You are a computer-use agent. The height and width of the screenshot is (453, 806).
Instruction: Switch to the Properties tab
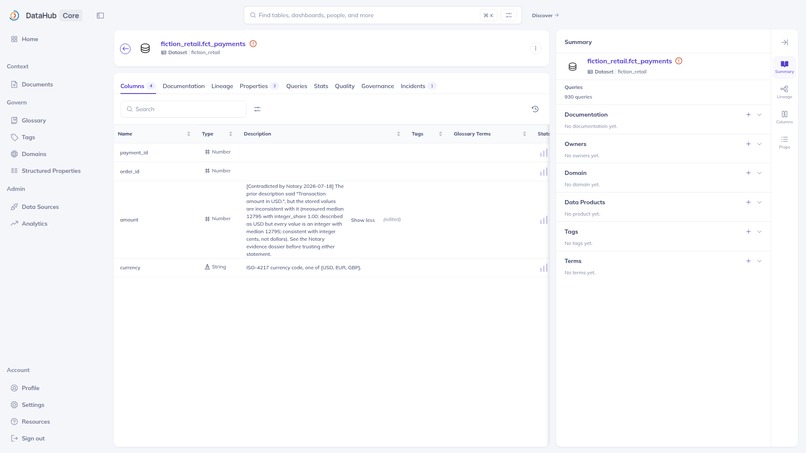(259, 86)
